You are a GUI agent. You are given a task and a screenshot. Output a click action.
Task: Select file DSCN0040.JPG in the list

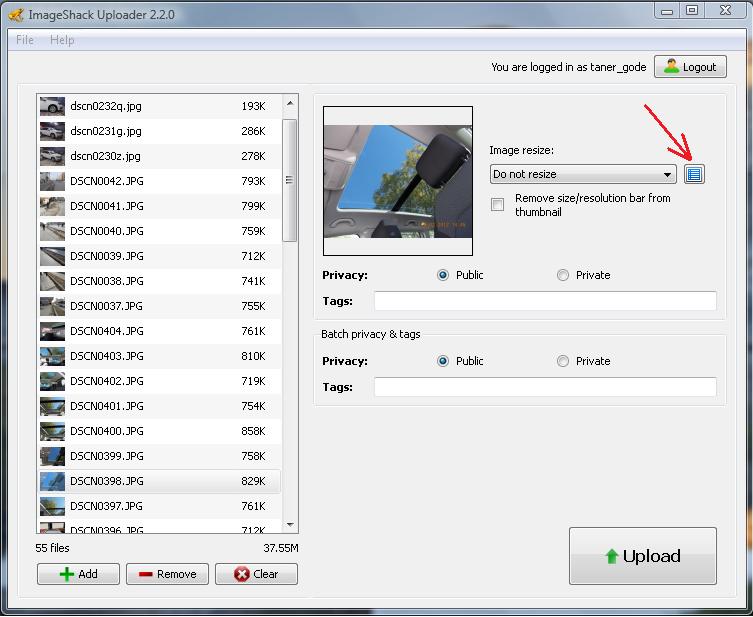159,231
